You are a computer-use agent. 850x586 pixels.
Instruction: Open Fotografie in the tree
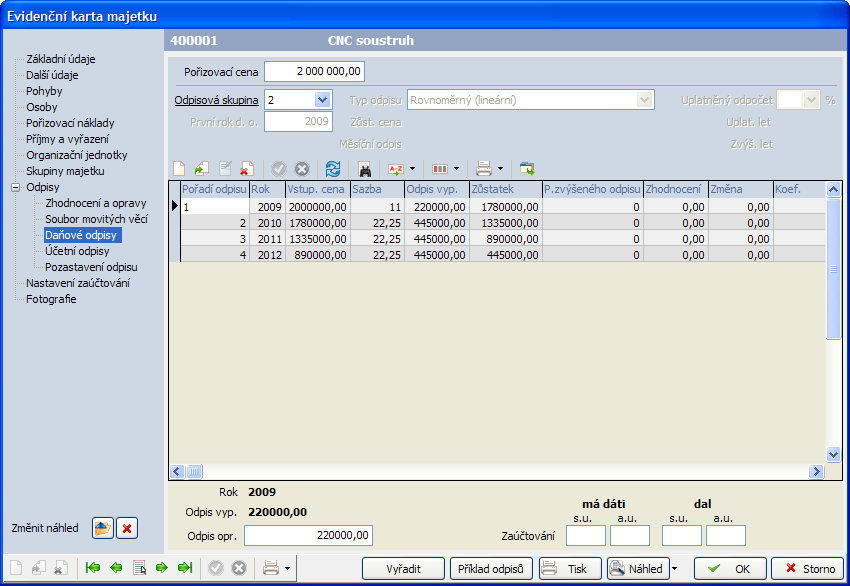point(51,299)
